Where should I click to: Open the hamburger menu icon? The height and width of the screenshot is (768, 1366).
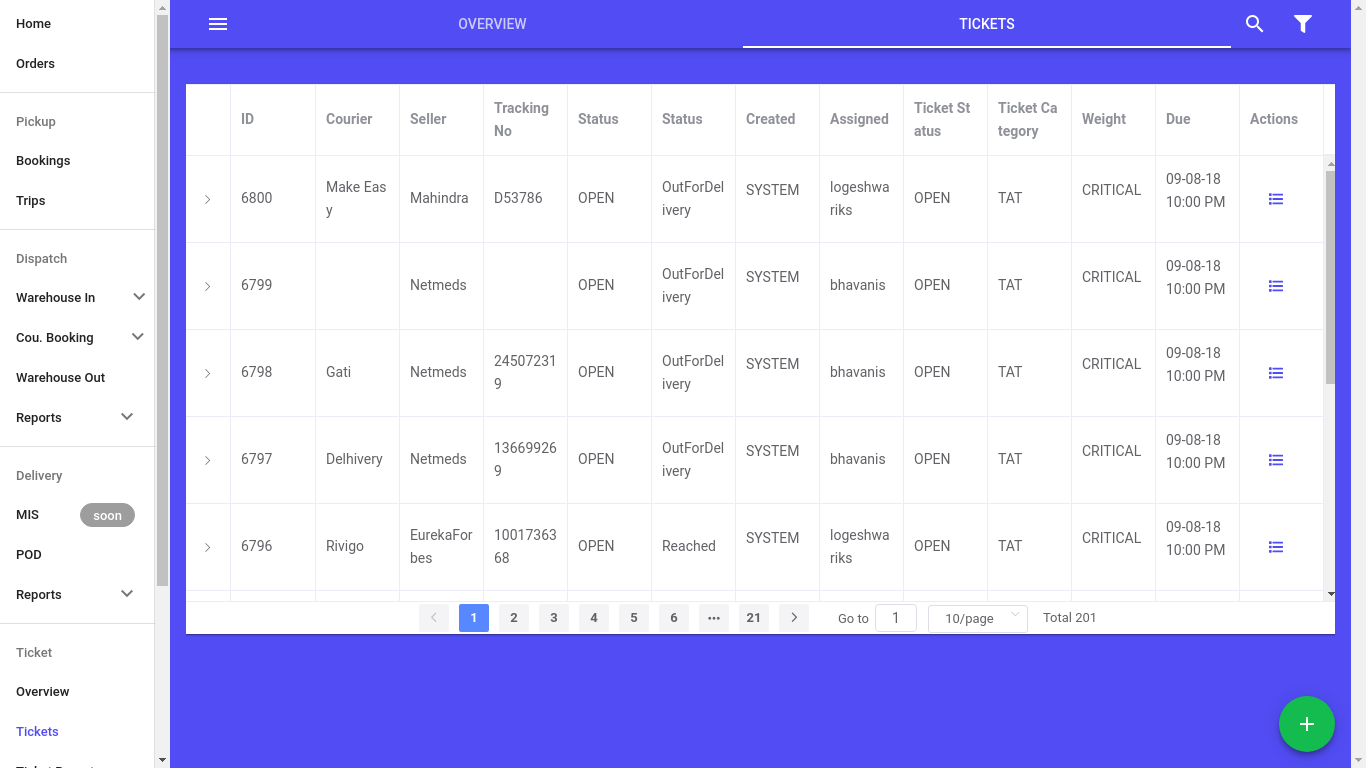click(x=218, y=24)
